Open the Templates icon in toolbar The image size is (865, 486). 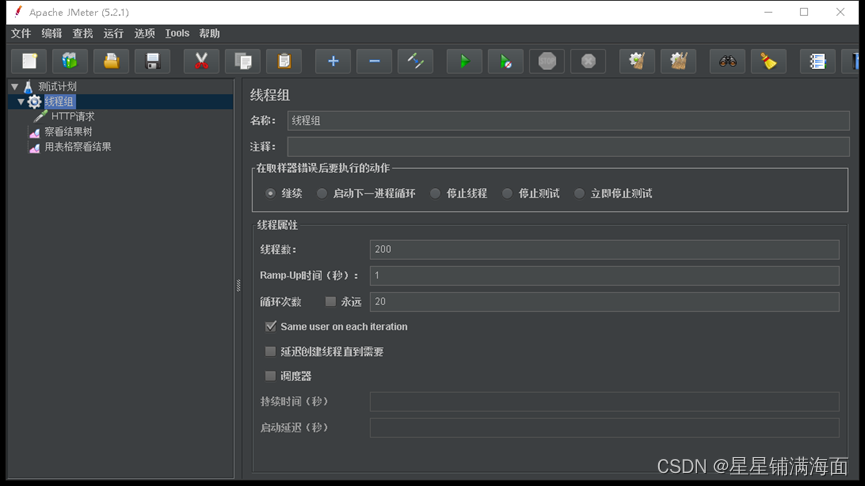[70, 61]
